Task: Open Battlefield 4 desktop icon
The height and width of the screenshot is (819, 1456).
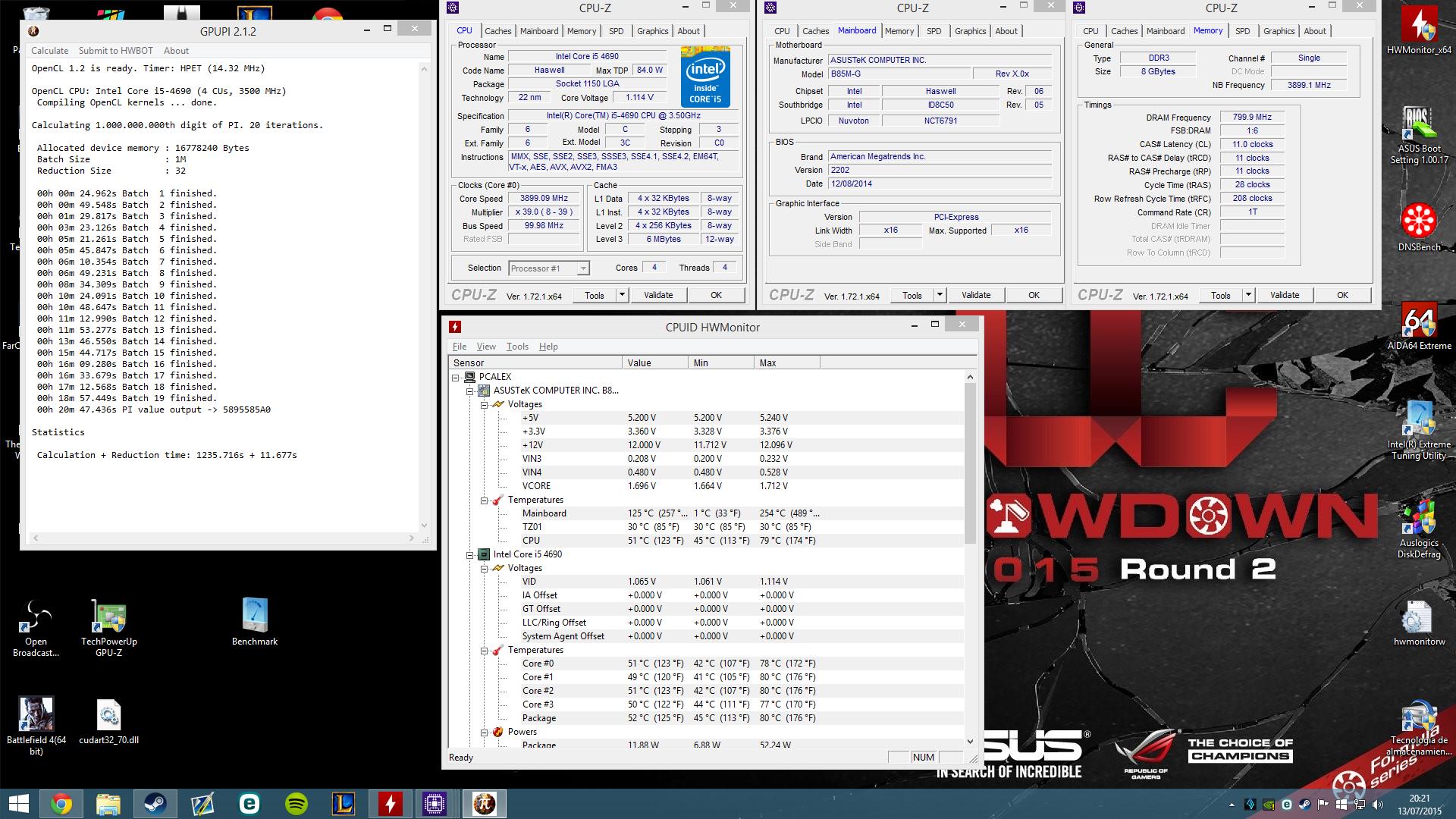Action: pyautogui.click(x=36, y=726)
